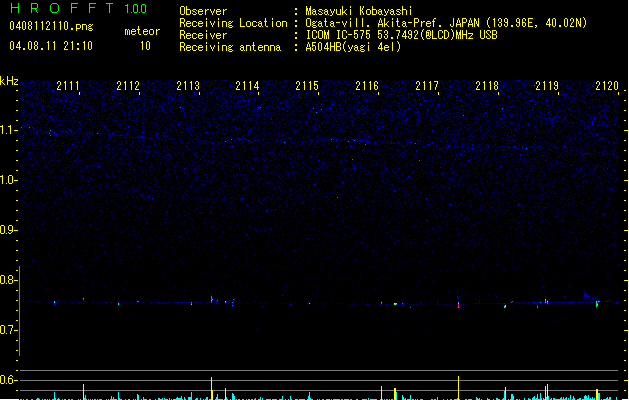Click the 0.9 kHz frequency label
Image resolution: width=629 pixels, height=400 pixels.
point(9,230)
